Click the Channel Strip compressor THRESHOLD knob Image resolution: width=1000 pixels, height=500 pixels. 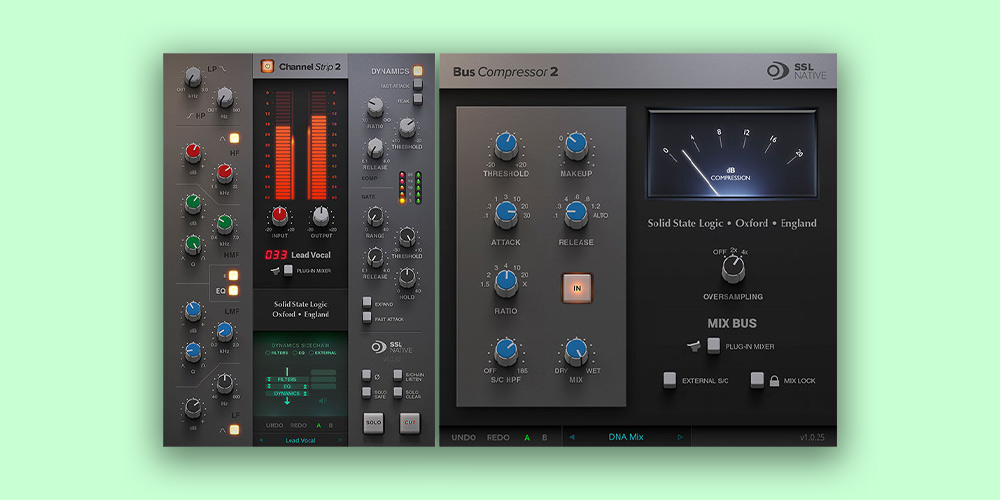(407, 127)
